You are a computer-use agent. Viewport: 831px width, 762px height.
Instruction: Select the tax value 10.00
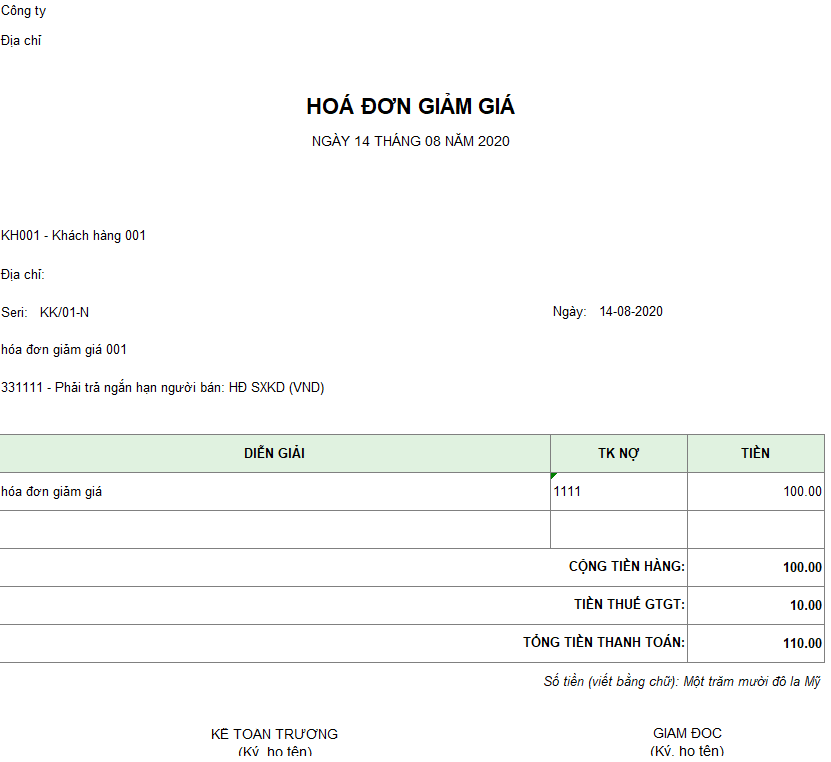click(x=806, y=606)
